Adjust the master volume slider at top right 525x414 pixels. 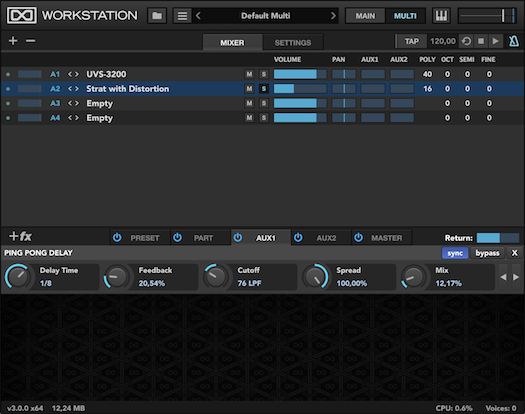[x=487, y=16]
